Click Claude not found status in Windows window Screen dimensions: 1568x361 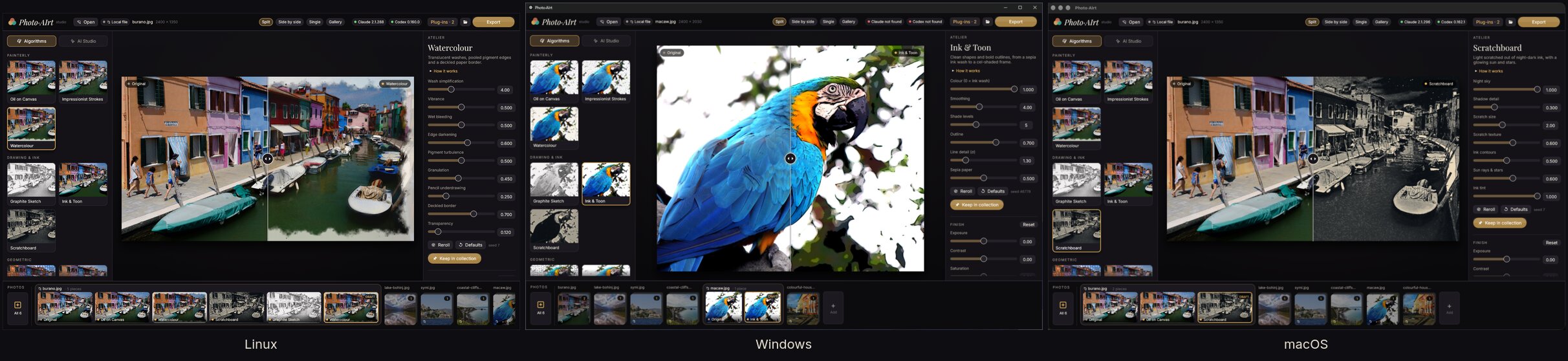pyautogui.click(x=884, y=21)
